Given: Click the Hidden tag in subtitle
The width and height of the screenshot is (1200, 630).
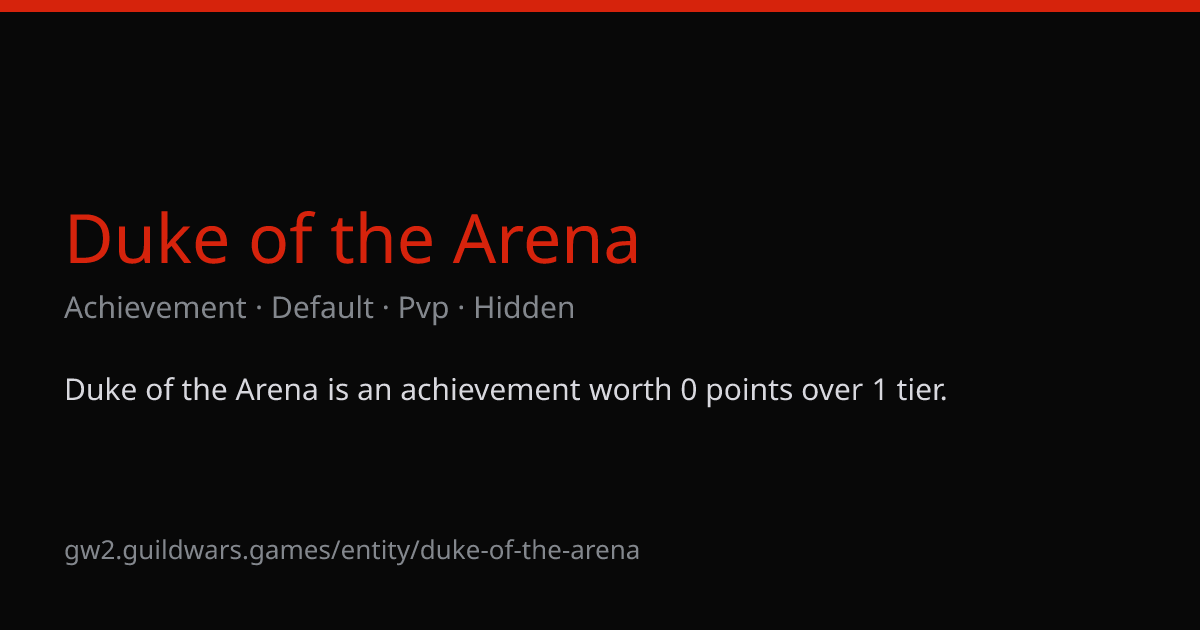Looking at the screenshot, I should click(x=524, y=308).
